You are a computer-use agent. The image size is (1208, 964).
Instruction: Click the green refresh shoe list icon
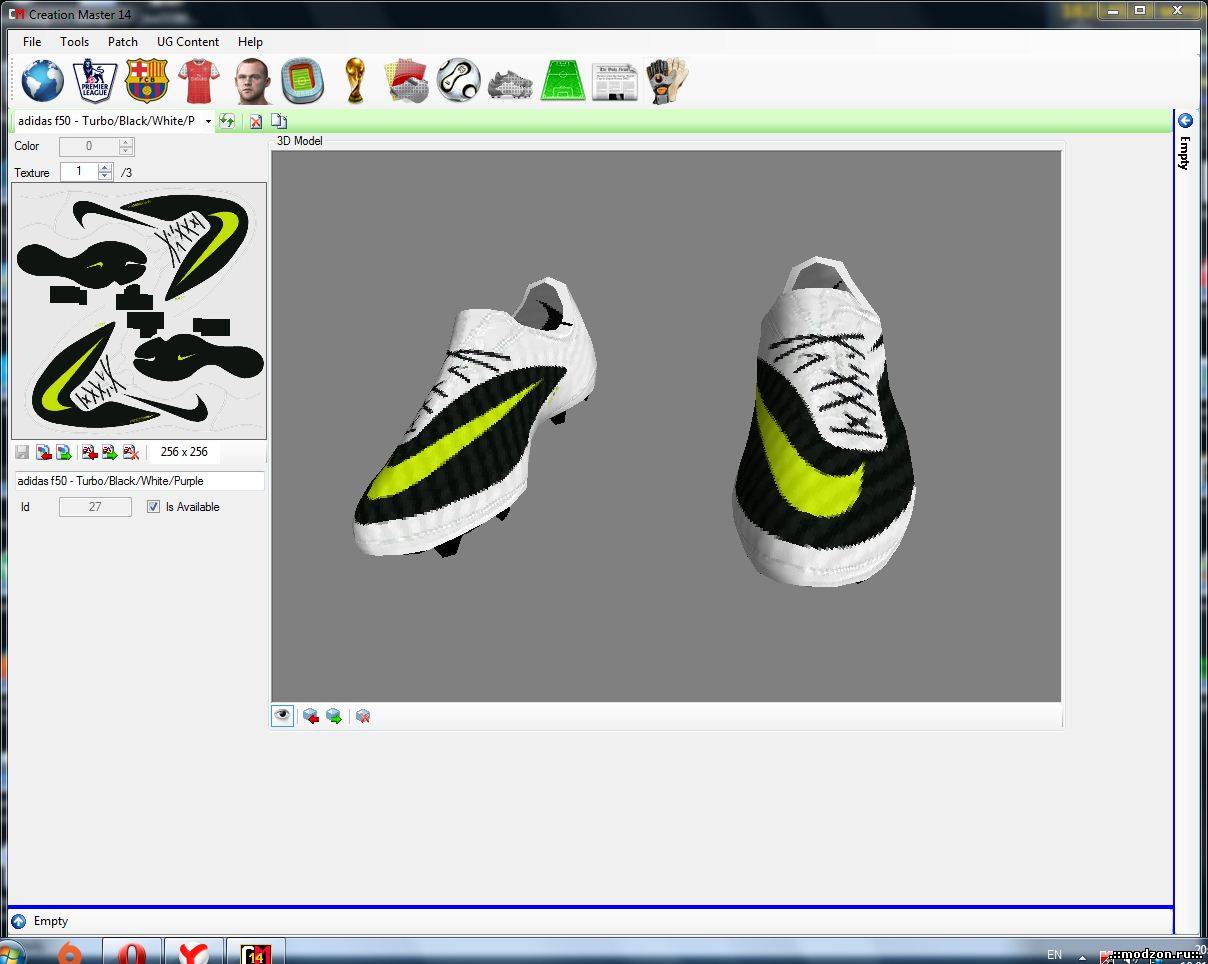[228, 121]
